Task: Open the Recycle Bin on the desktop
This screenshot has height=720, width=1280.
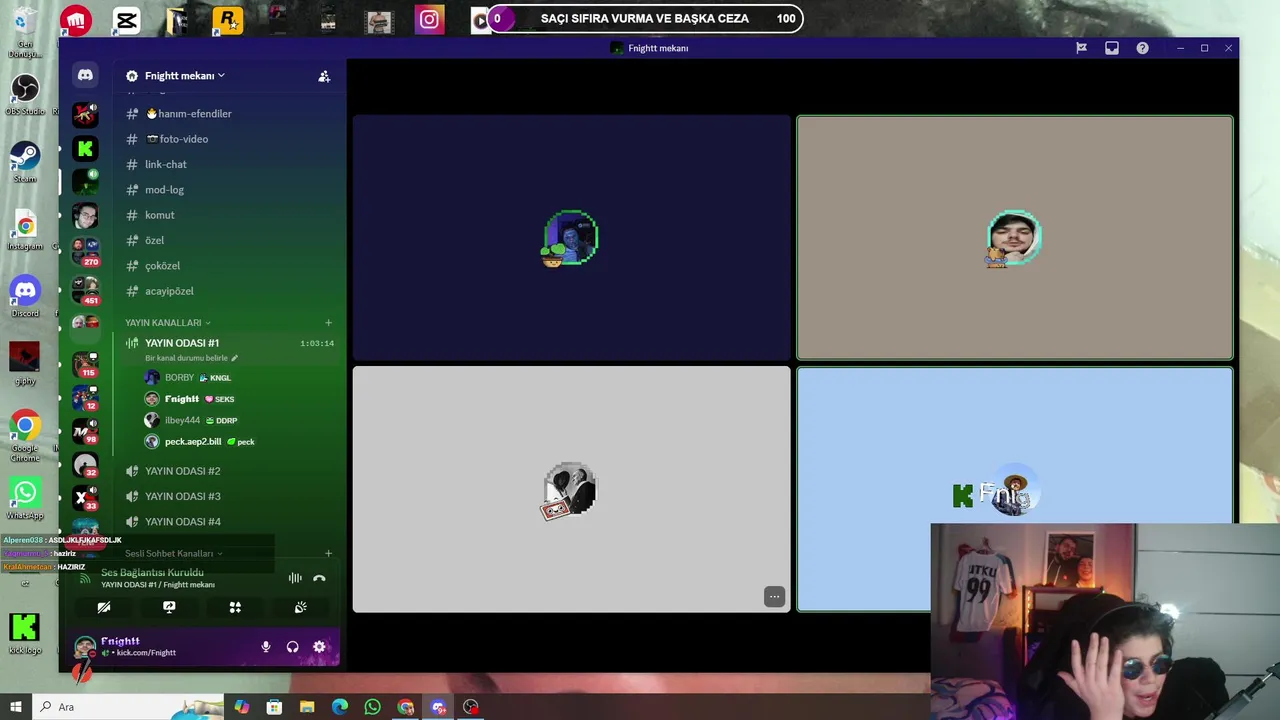Action: [25, 30]
